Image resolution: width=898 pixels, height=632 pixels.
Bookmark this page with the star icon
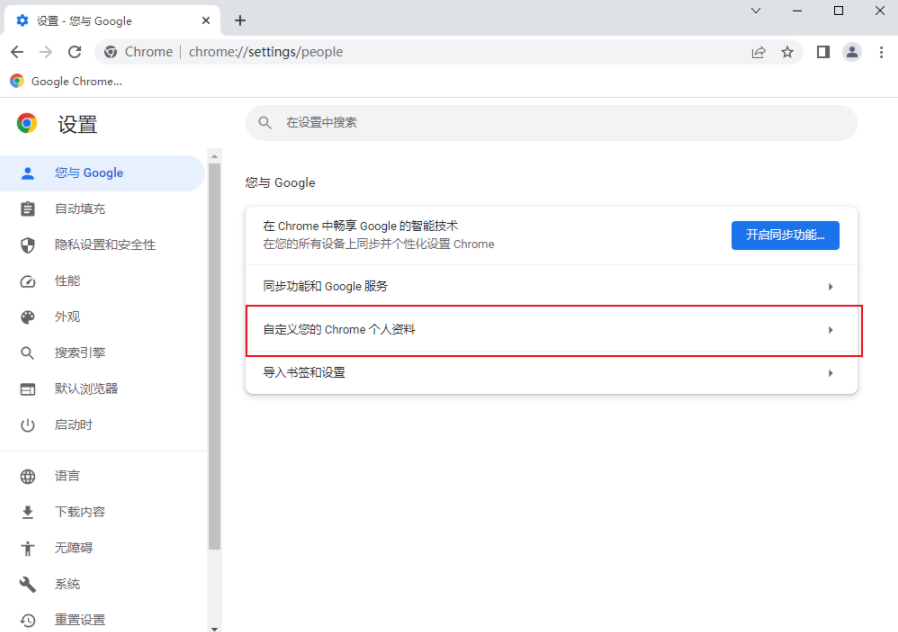tap(787, 52)
